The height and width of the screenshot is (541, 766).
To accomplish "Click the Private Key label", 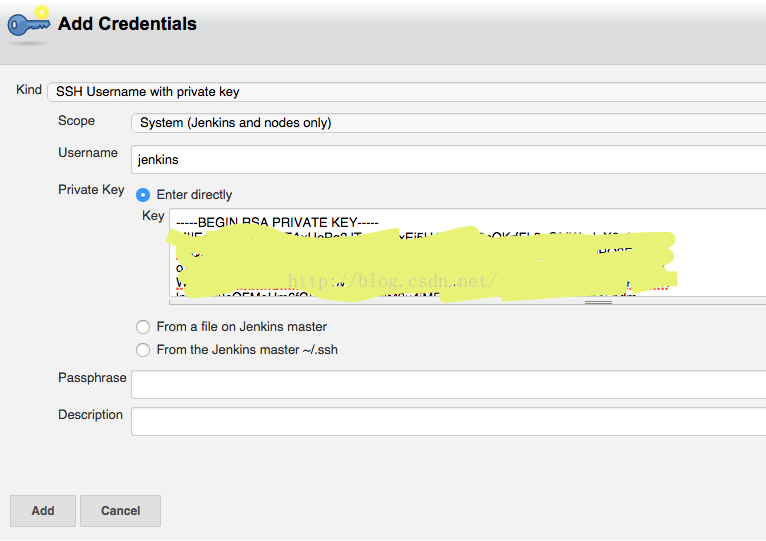I will 91,190.
